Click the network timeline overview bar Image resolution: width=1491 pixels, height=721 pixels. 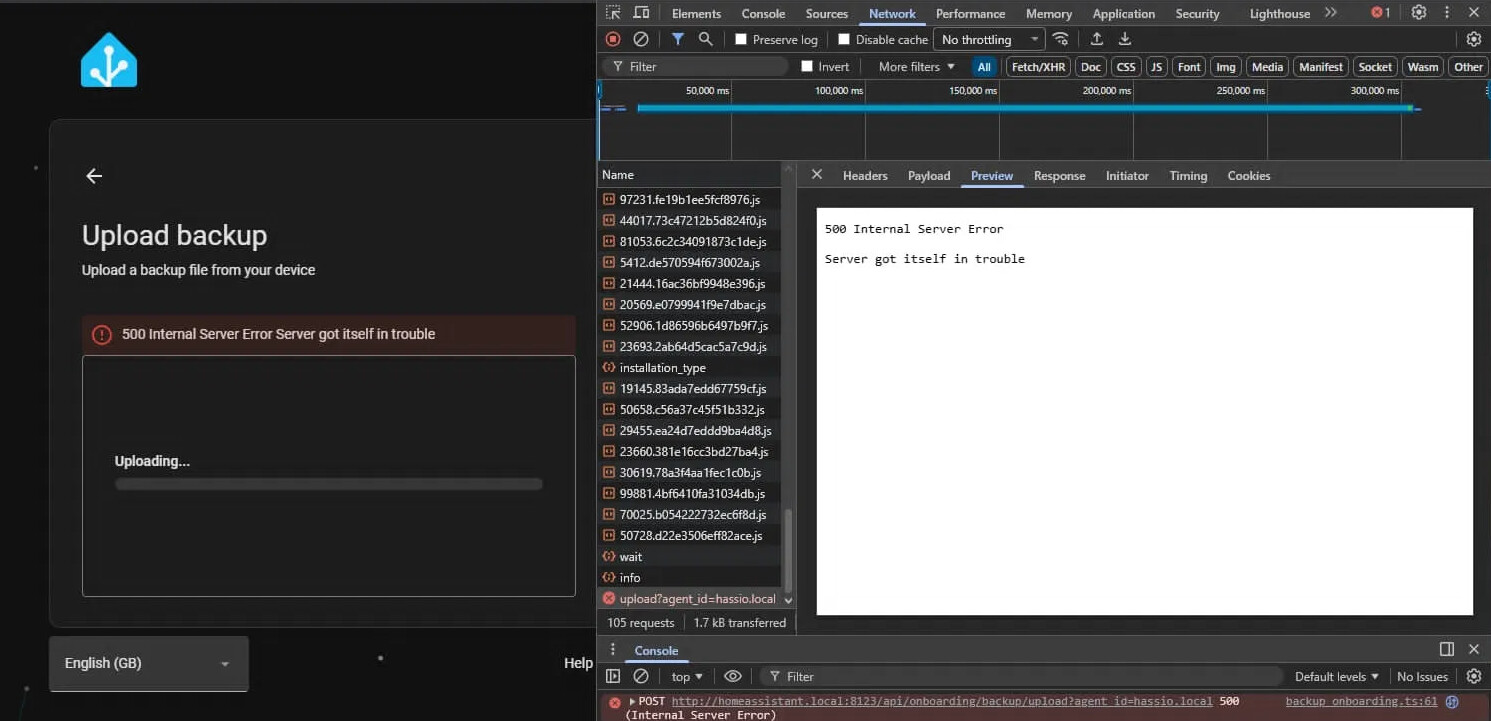tap(1025, 108)
